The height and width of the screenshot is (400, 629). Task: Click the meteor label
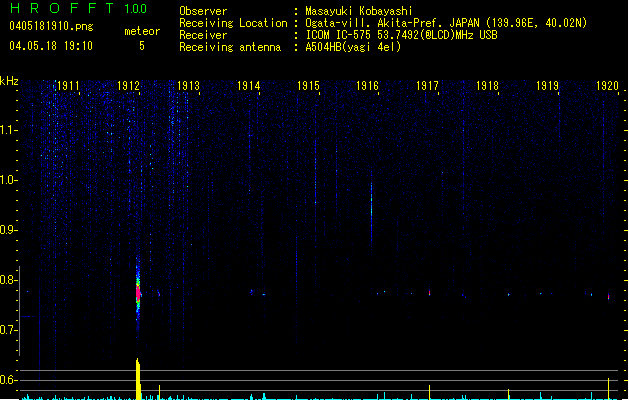point(142,31)
